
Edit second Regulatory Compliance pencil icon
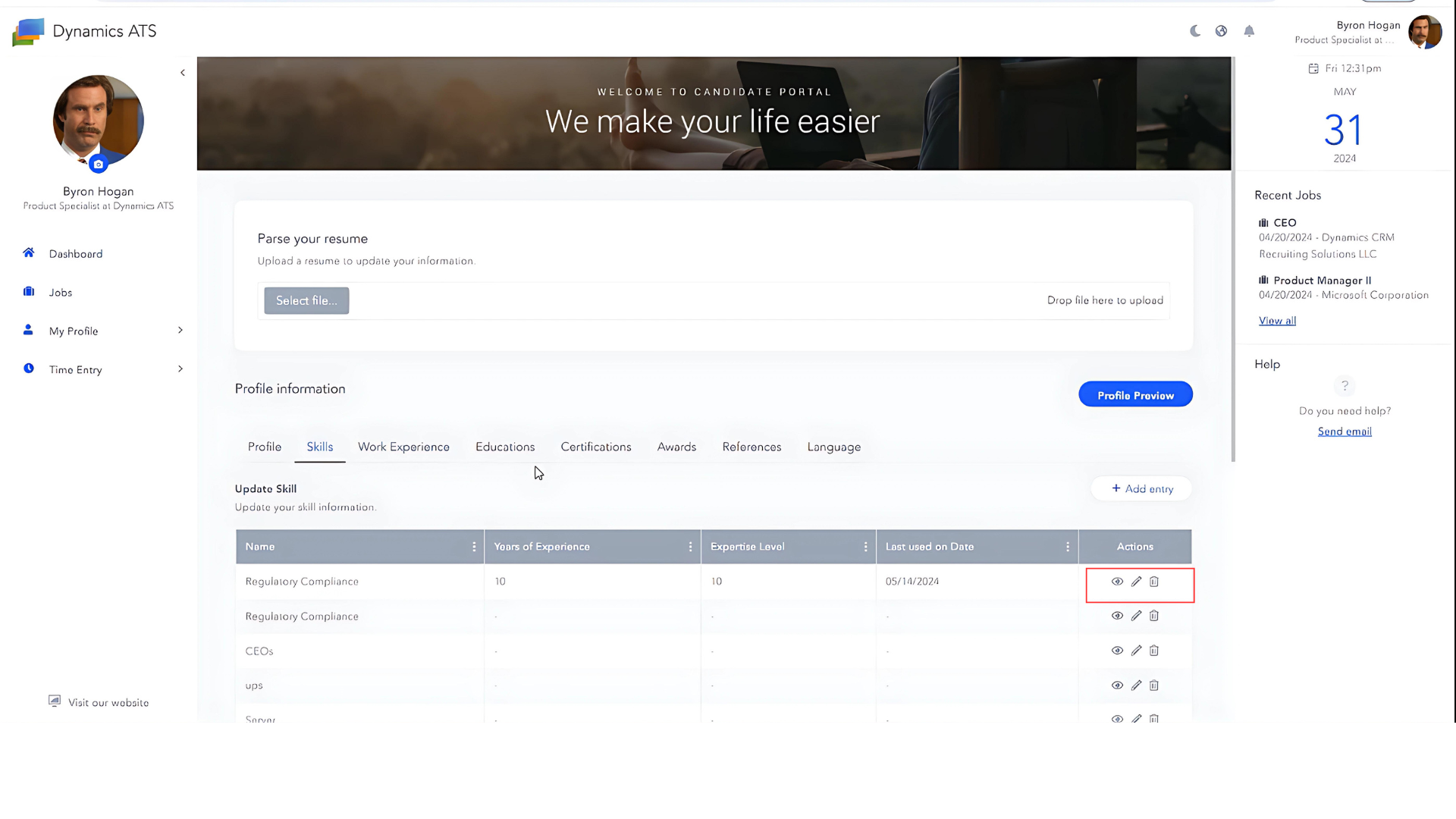tap(1136, 616)
